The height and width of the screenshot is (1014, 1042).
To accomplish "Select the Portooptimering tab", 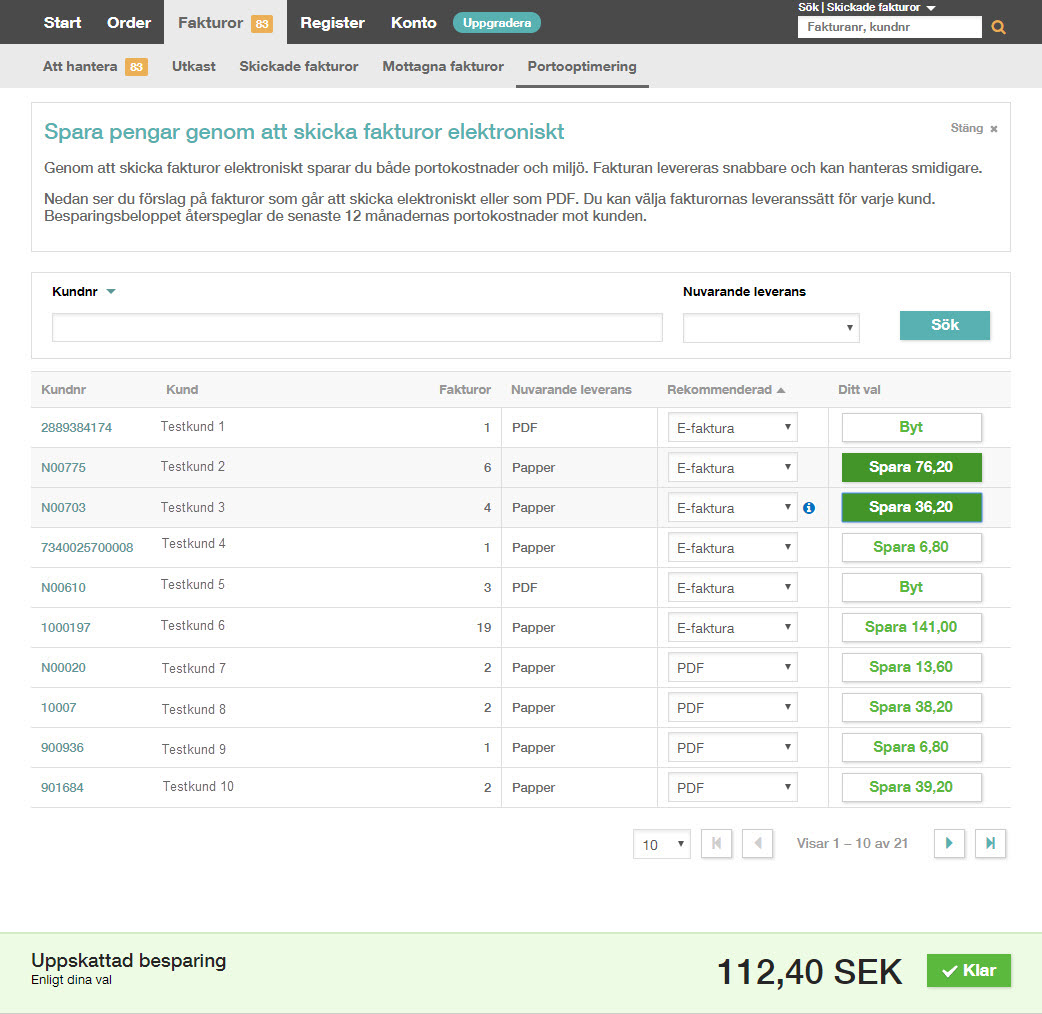I will 582,66.
